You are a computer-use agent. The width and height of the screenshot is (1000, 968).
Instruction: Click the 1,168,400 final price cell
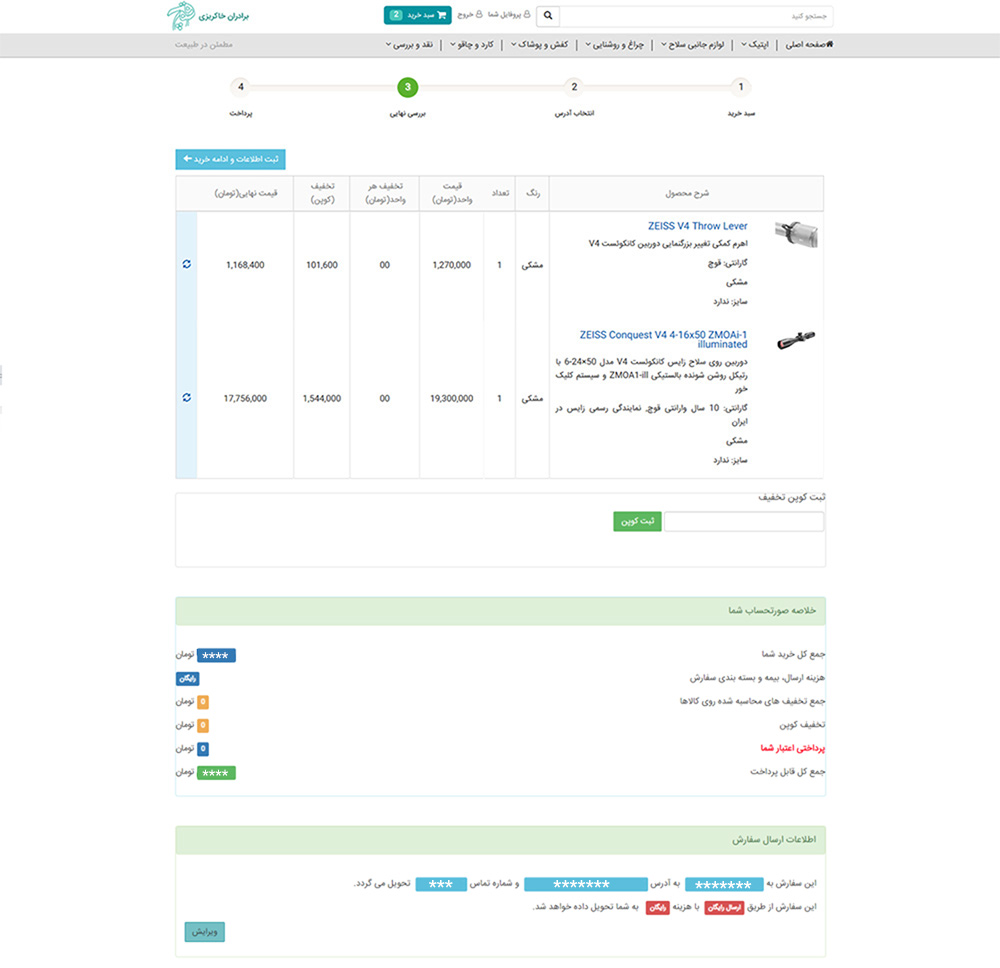pyautogui.click(x=245, y=265)
